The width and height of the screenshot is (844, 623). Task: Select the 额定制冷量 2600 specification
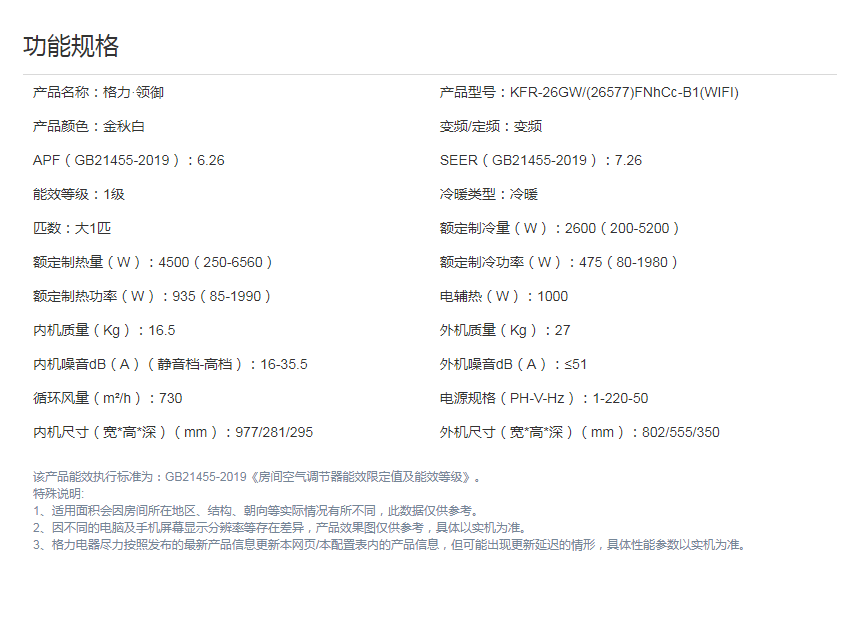pos(559,228)
